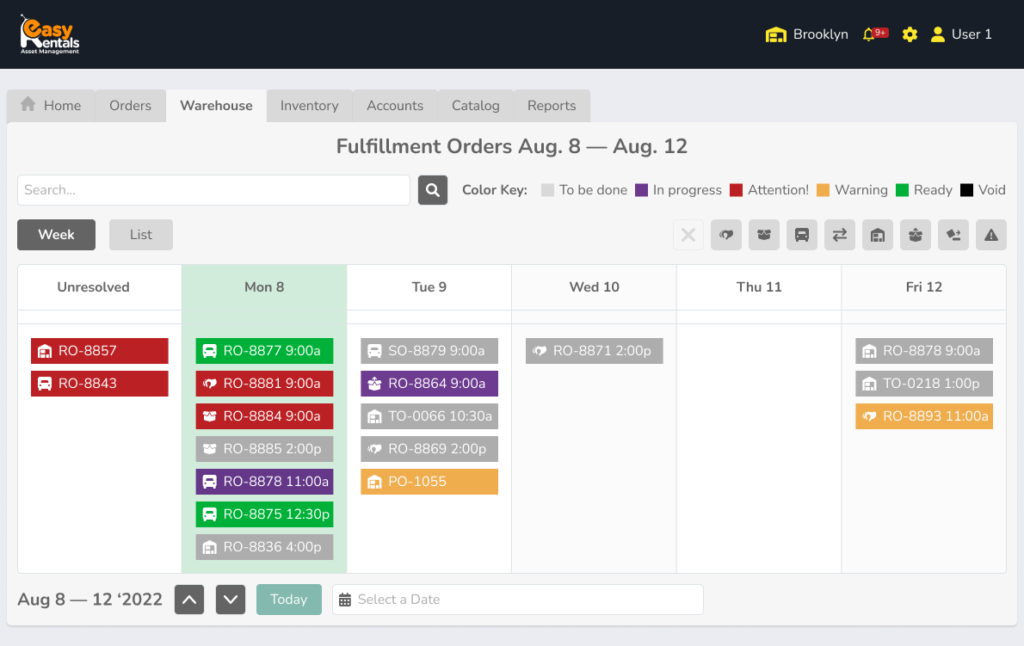Click the magnifier search button
This screenshot has height=646, width=1024.
432,190
